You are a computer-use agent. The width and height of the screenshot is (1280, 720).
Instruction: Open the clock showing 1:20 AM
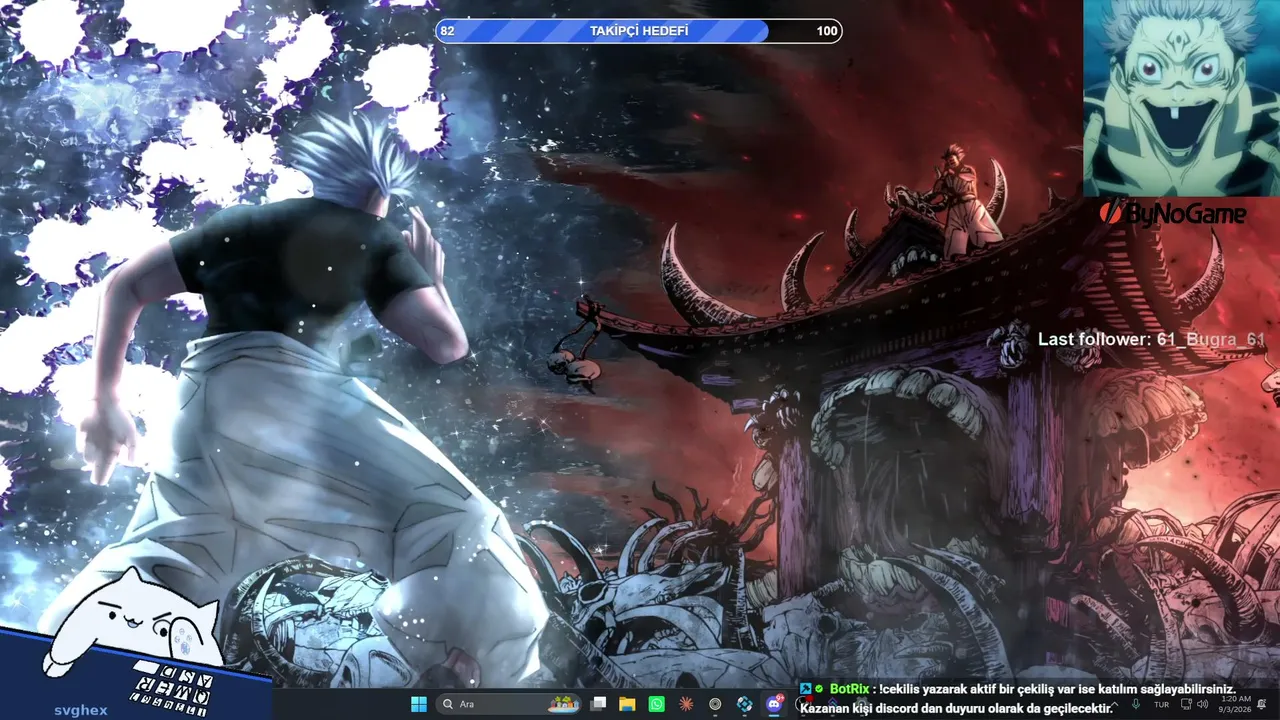[1234, 704]
